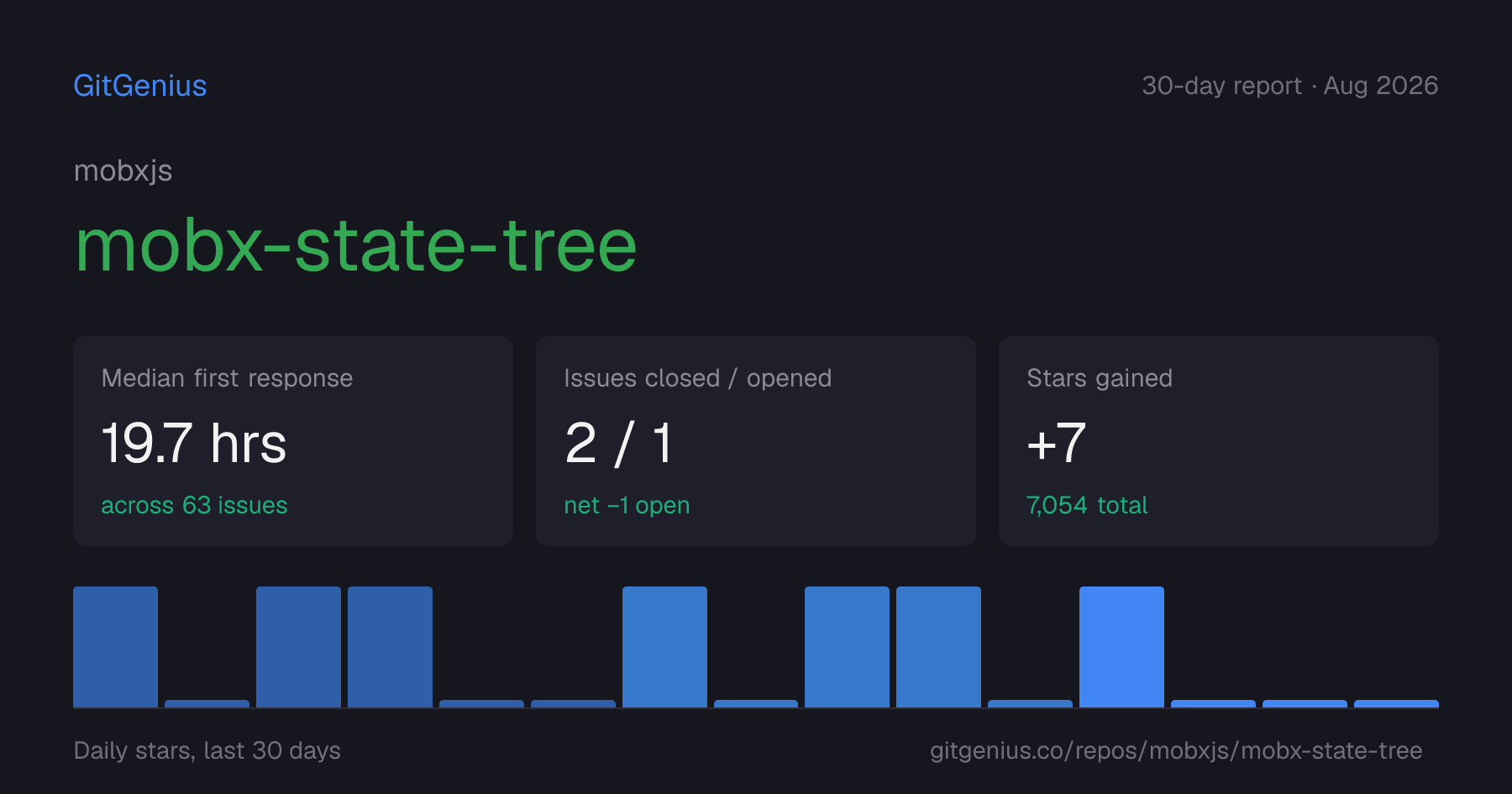The image size is (1512, 794).
Task: Open the Stars gained card
Action: [1219, 441]
